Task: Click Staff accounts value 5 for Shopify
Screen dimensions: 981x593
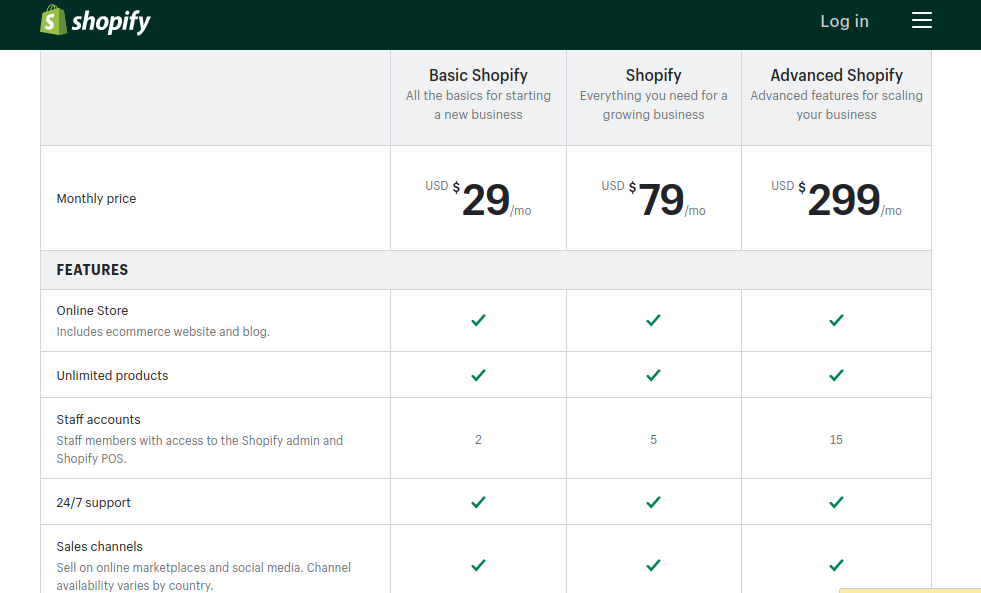Action: click(653, 440)
